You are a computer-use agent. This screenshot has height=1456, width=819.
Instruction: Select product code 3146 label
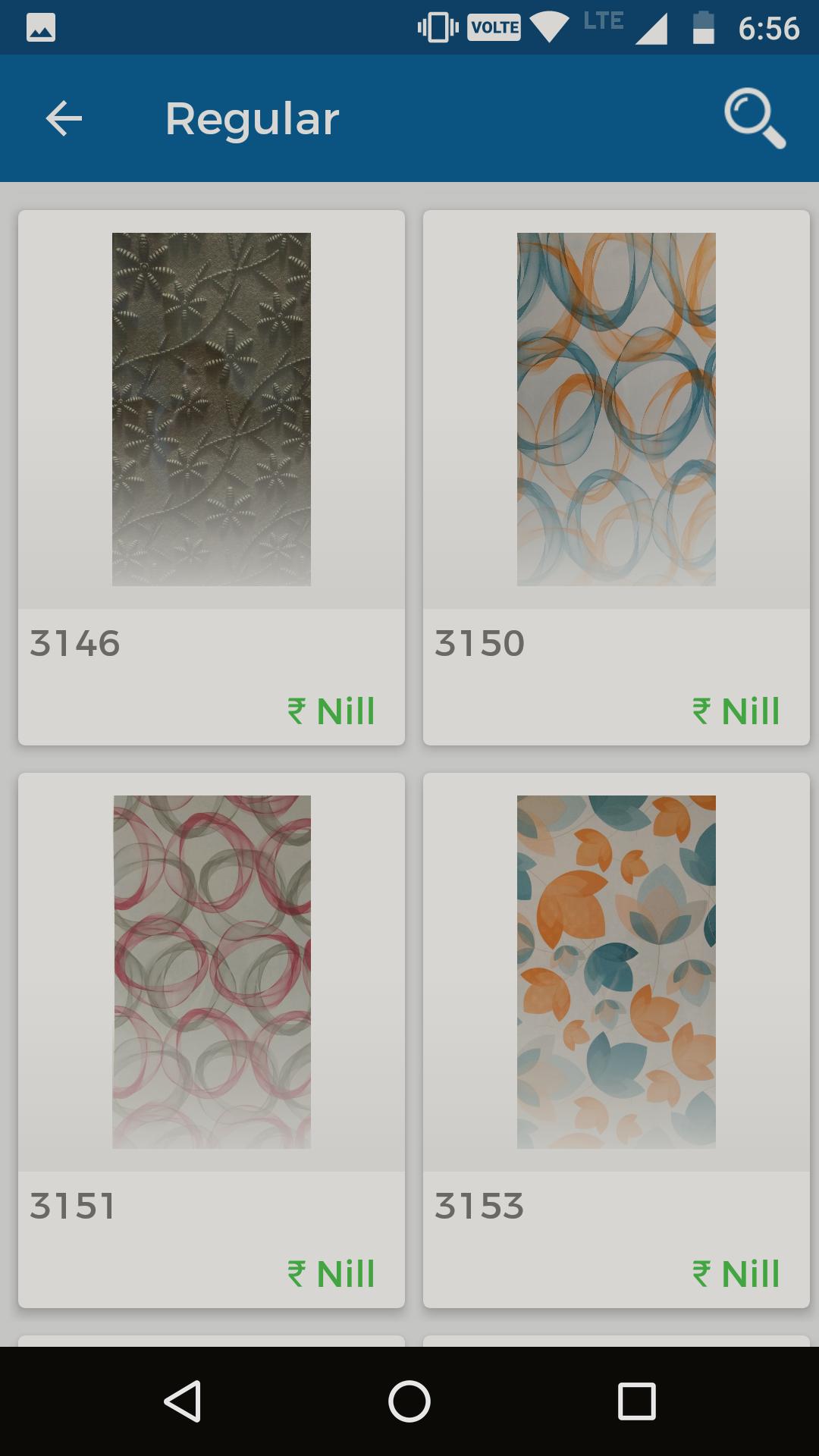pyautogui.click(x=75, y=644)
